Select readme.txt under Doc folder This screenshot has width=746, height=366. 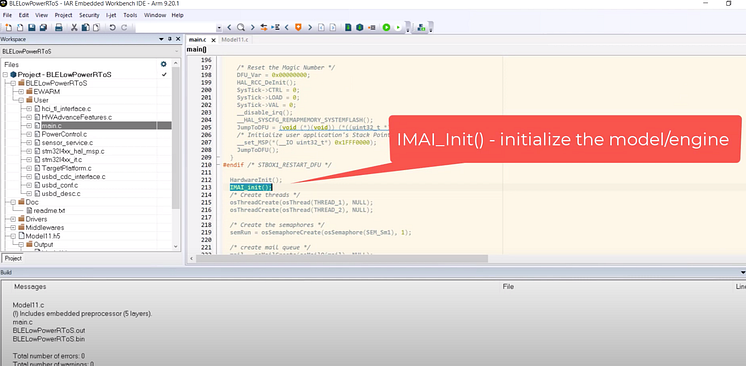[x=49, y=210]
